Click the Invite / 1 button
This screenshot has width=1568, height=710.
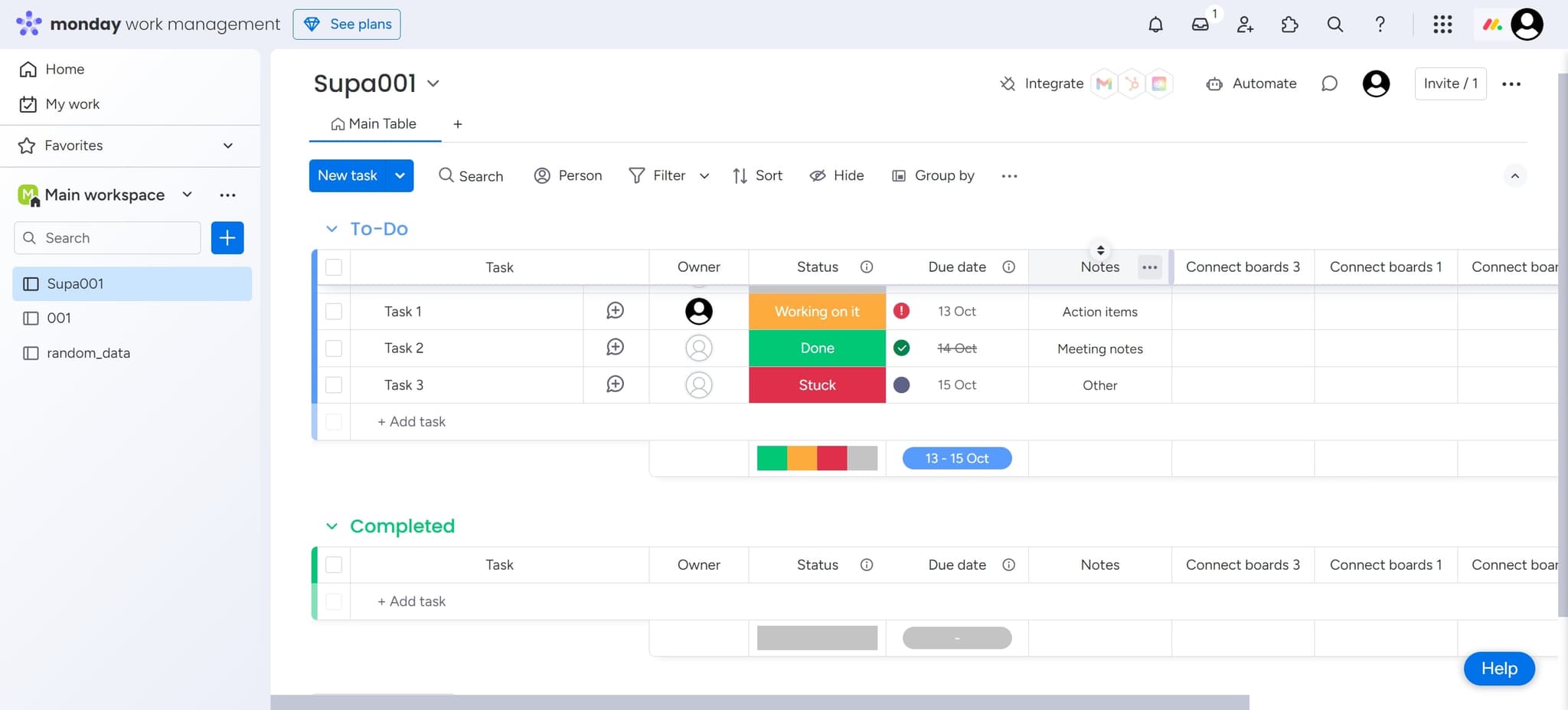point(1449,83)
